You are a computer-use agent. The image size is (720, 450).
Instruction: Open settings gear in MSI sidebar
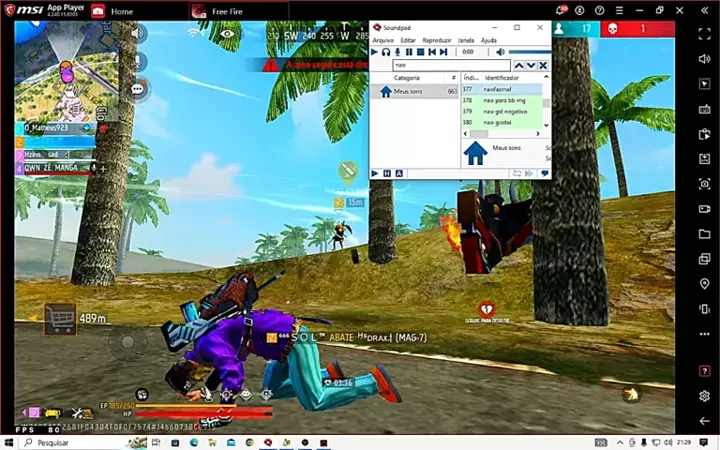coord(704,396)
